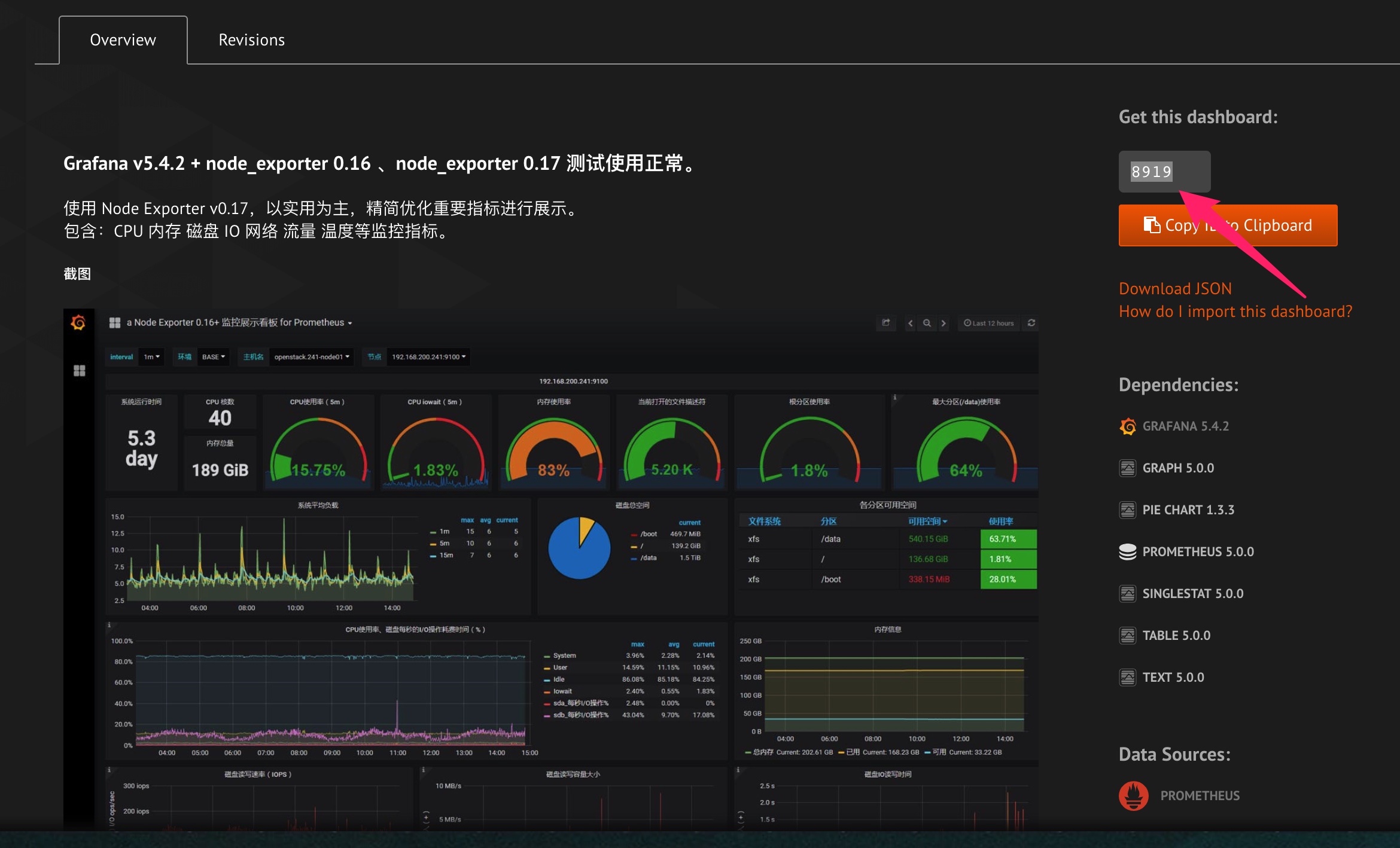Open the 'BASE' environment dropdown

(x=214, y=357)
